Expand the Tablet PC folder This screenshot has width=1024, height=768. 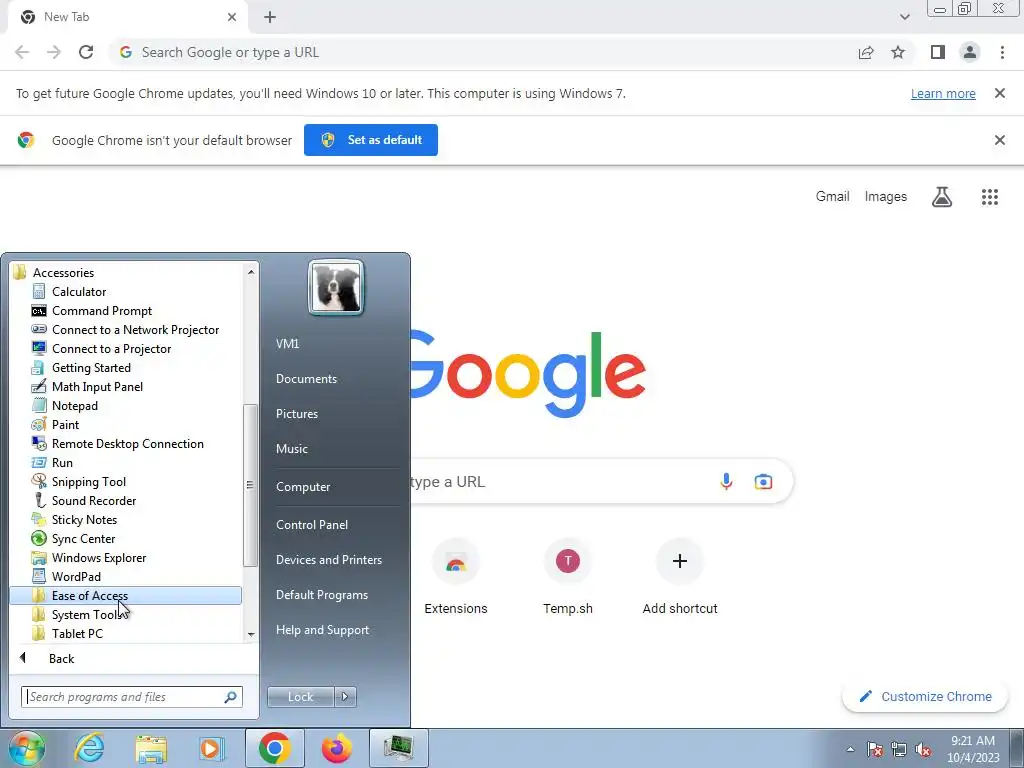(77, 633)
